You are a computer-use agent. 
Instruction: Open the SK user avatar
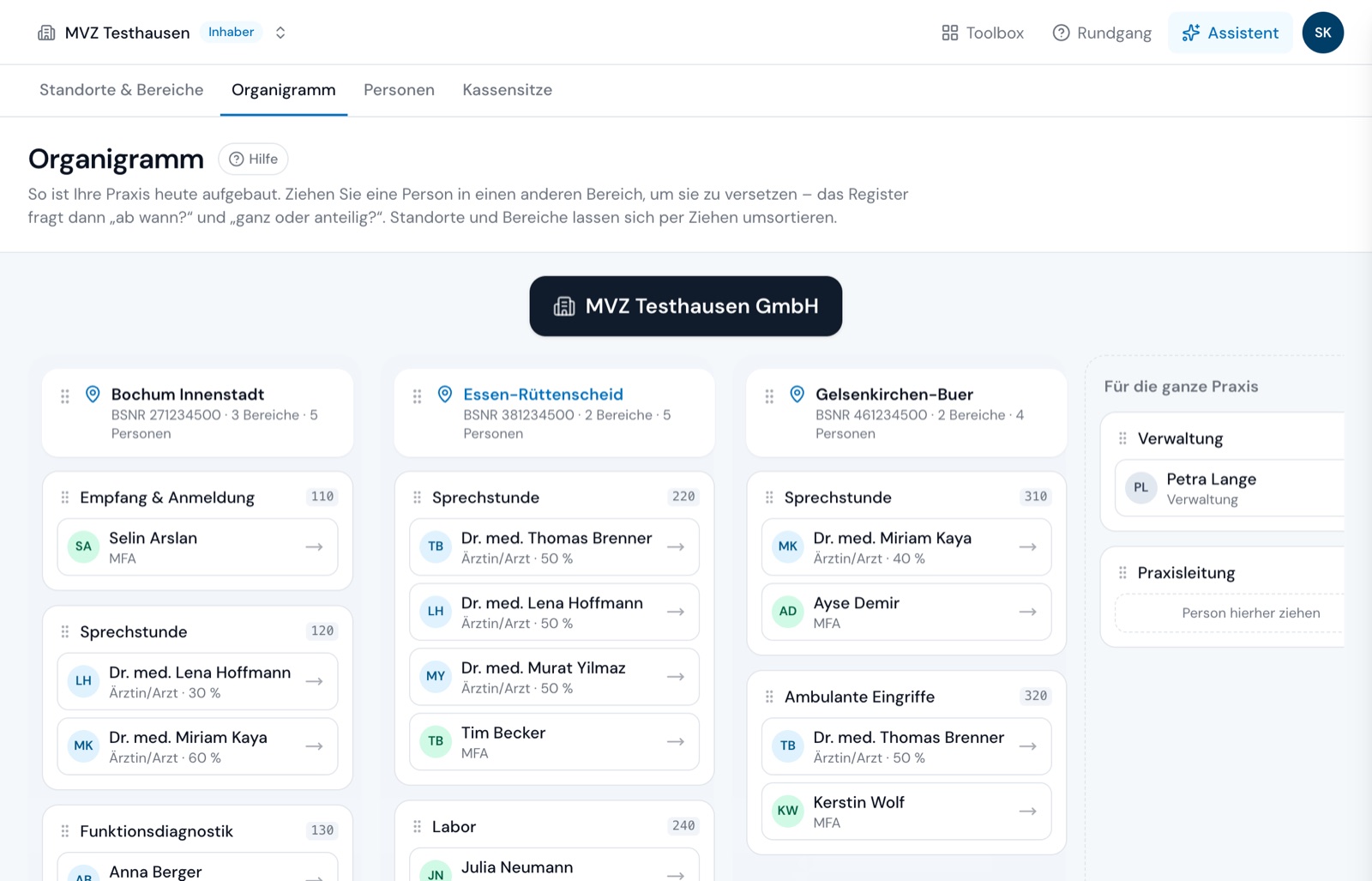tap(1322, 33)
